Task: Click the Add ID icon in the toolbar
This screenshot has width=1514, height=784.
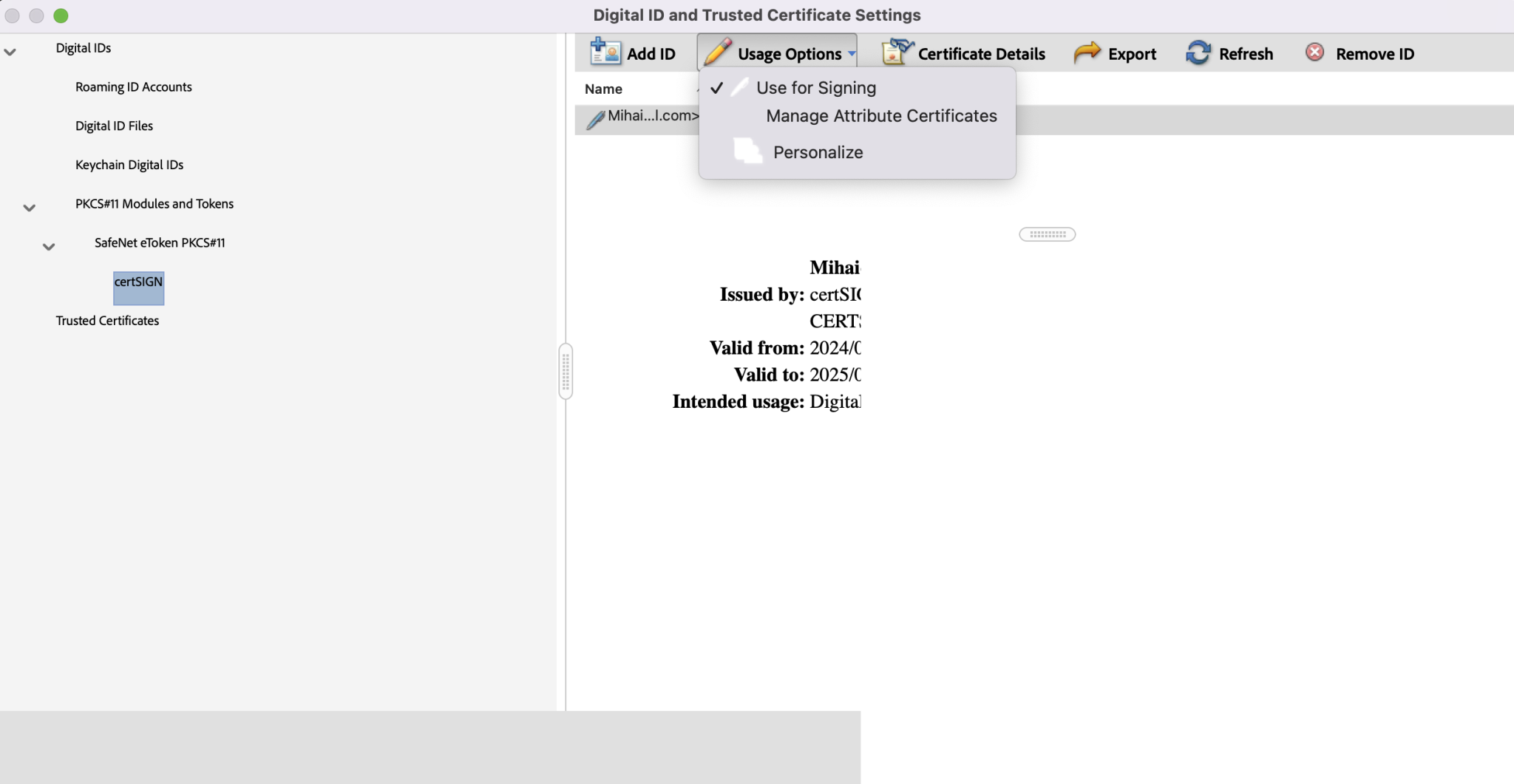Action: [604, 52]
